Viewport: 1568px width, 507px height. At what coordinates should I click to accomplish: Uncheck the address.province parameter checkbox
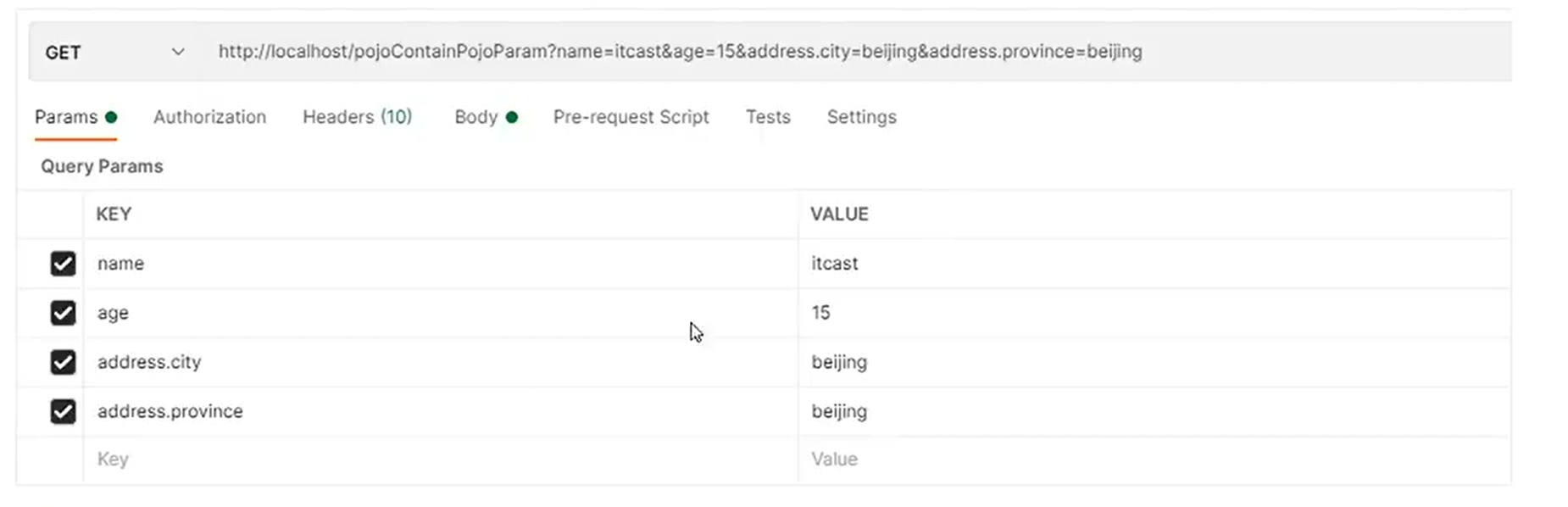pyautogui.click(x=63, y=411)
